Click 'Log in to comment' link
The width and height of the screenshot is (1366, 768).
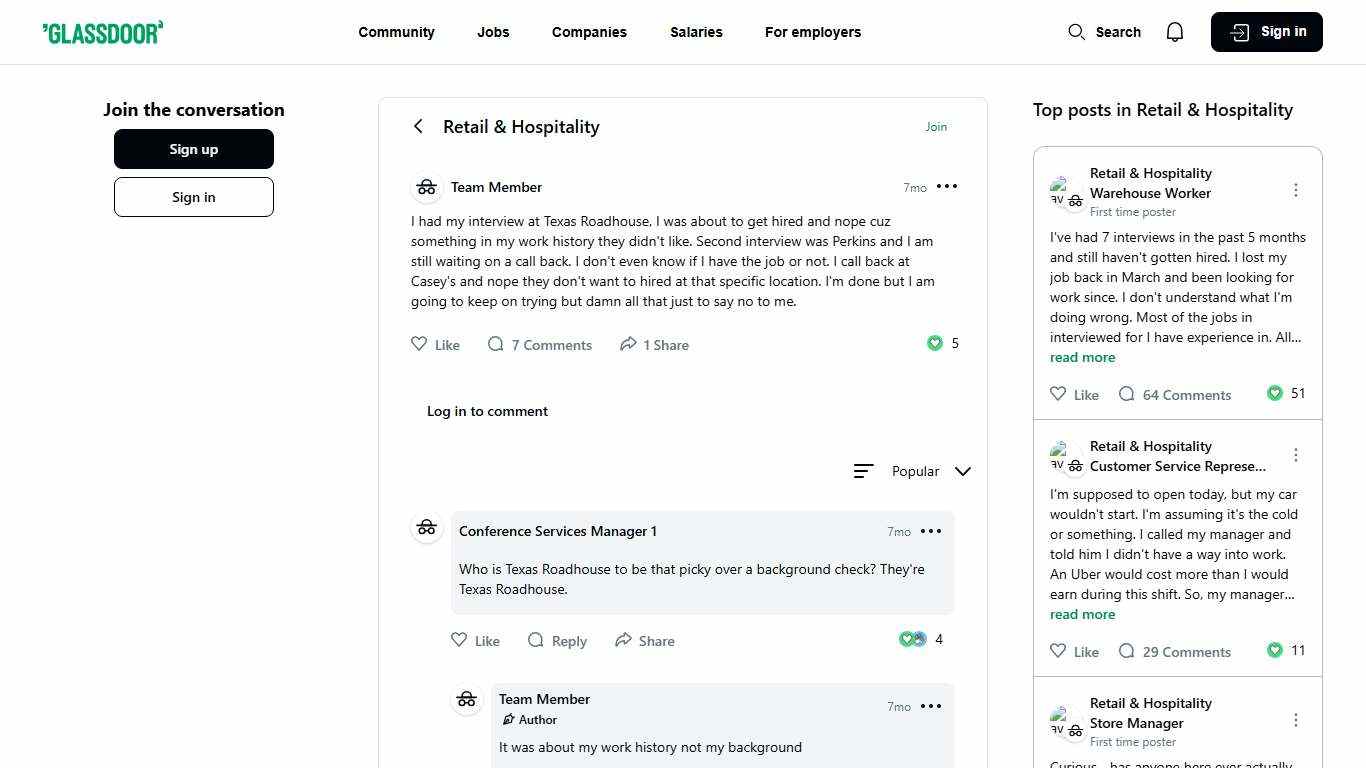coord(487,411)
